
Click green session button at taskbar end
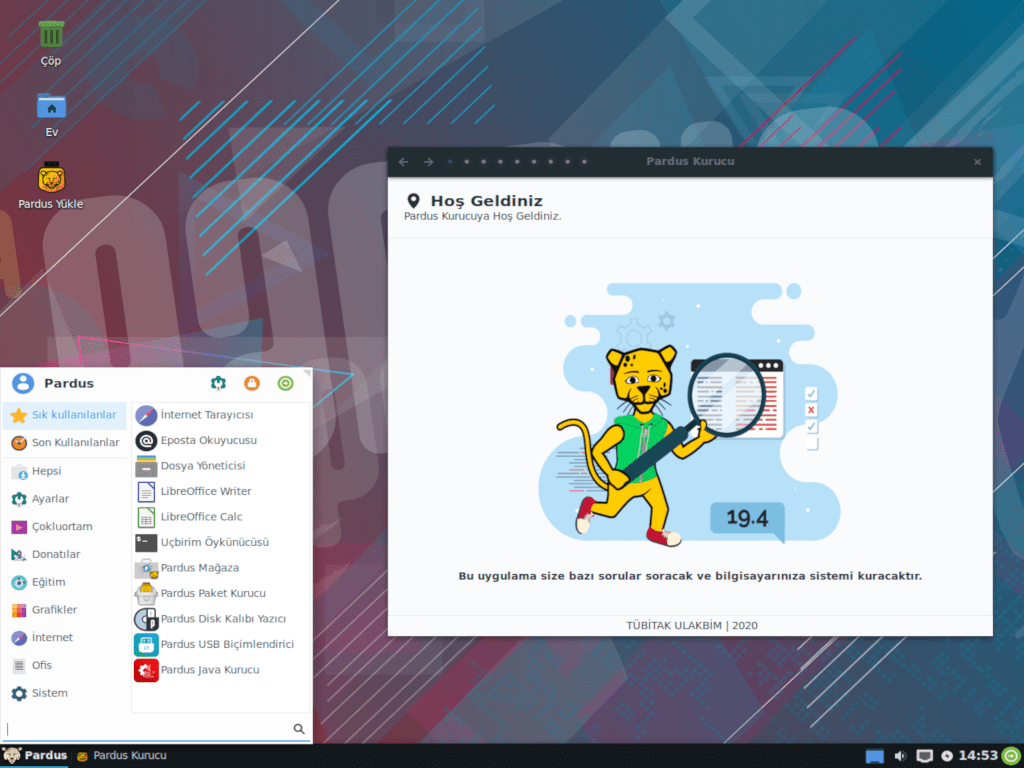point(1011,756)
